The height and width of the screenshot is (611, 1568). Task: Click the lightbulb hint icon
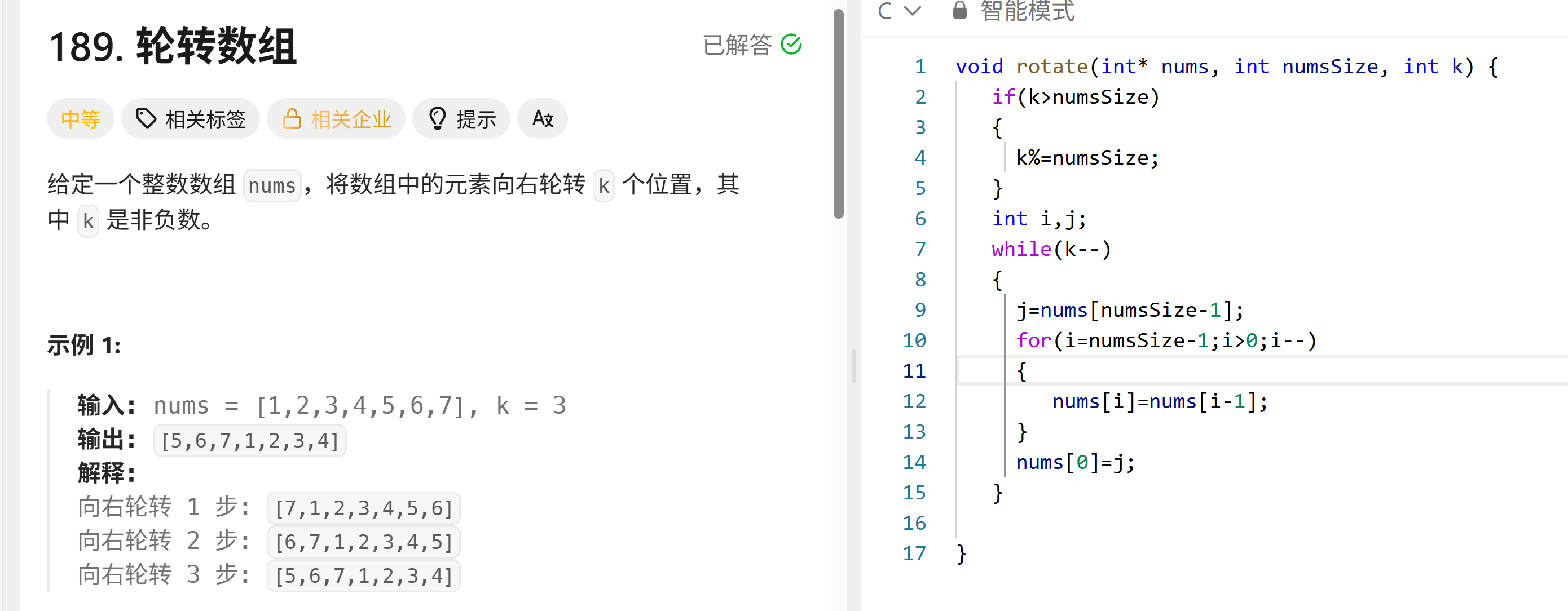(x=437, y=119)
